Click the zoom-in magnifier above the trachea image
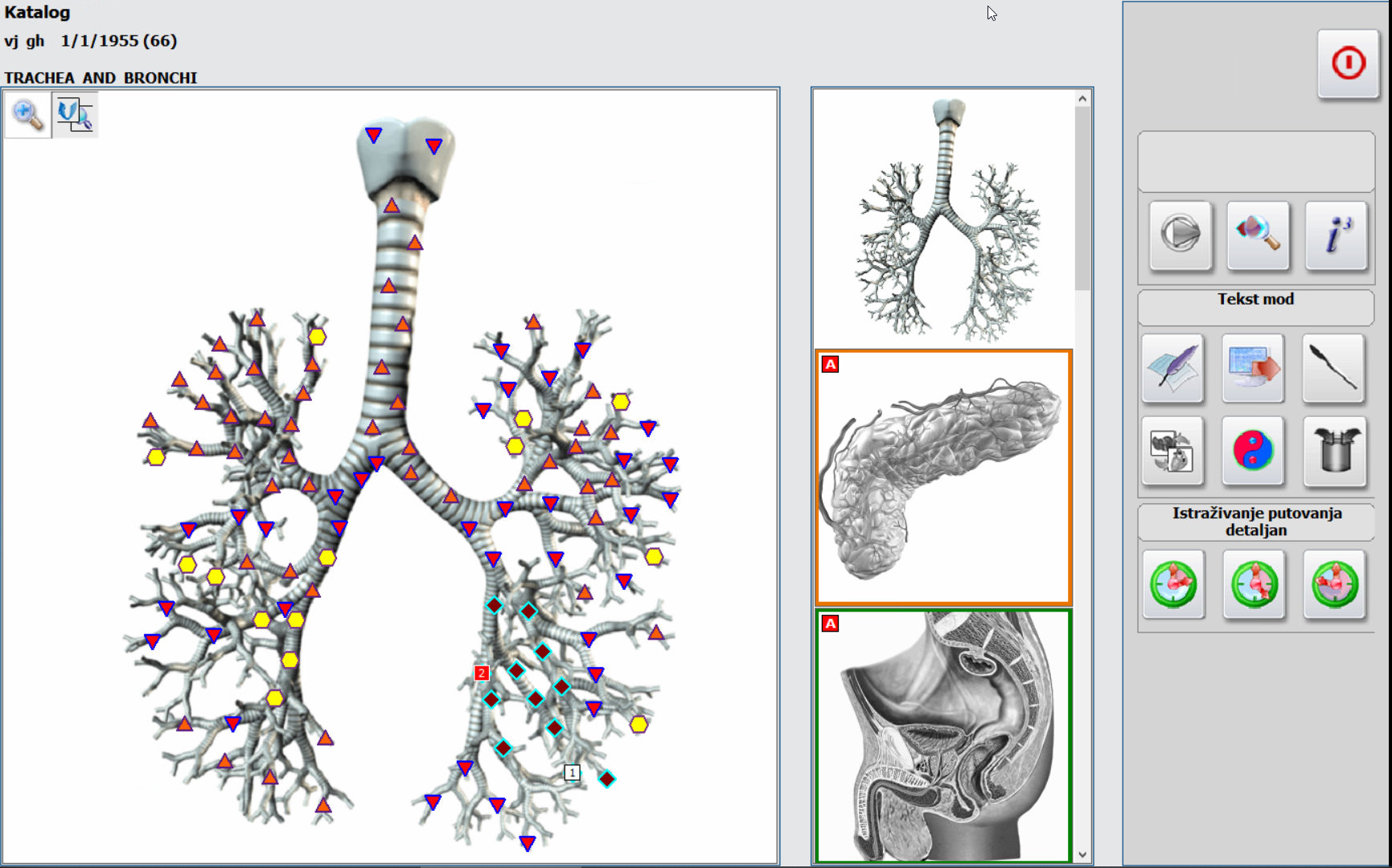Viewport: 1392px width, 868px height. point(27,114)
